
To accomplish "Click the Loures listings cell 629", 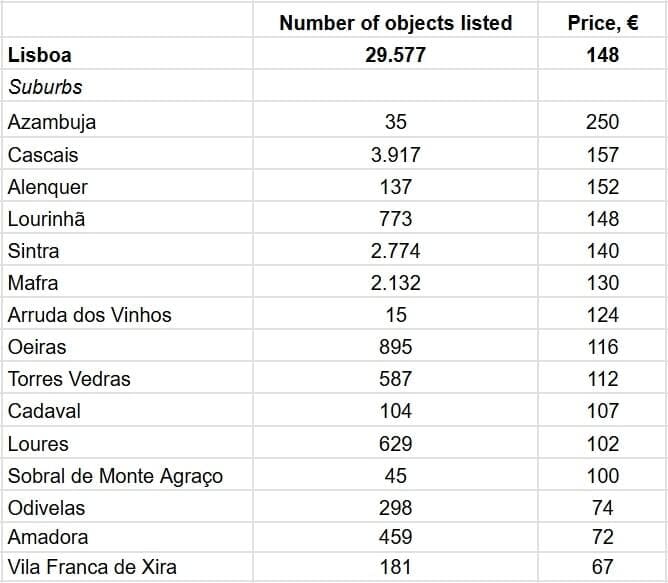I will pos(395,443).
